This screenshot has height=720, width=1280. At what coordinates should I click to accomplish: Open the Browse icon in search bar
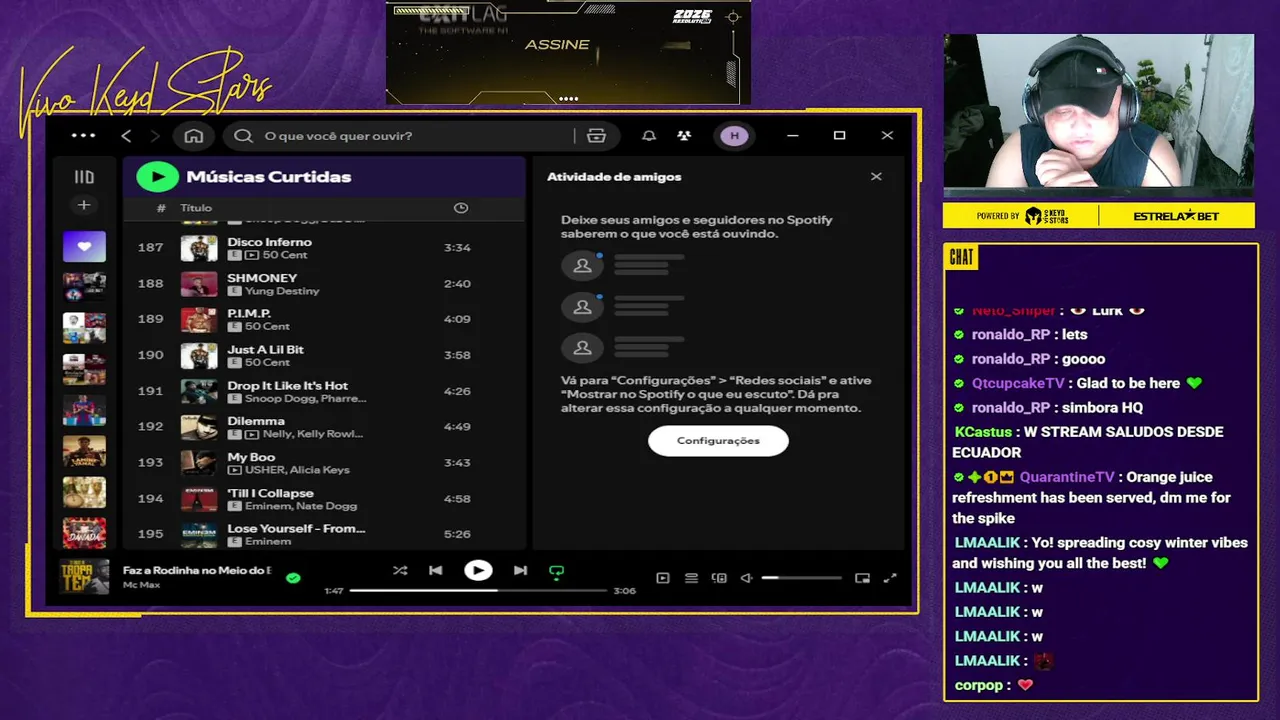click(x=597, y=136)
